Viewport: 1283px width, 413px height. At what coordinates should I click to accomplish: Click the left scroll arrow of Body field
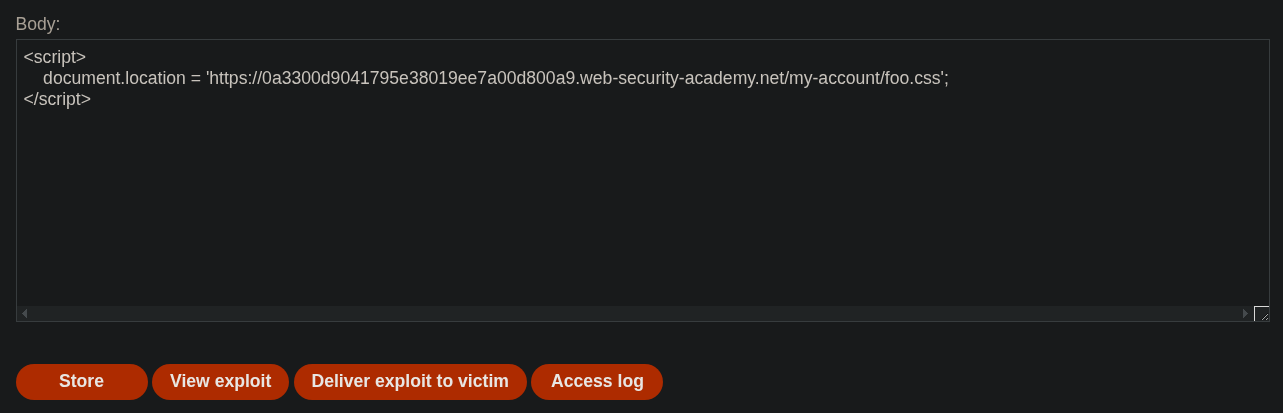coord(25,313)
